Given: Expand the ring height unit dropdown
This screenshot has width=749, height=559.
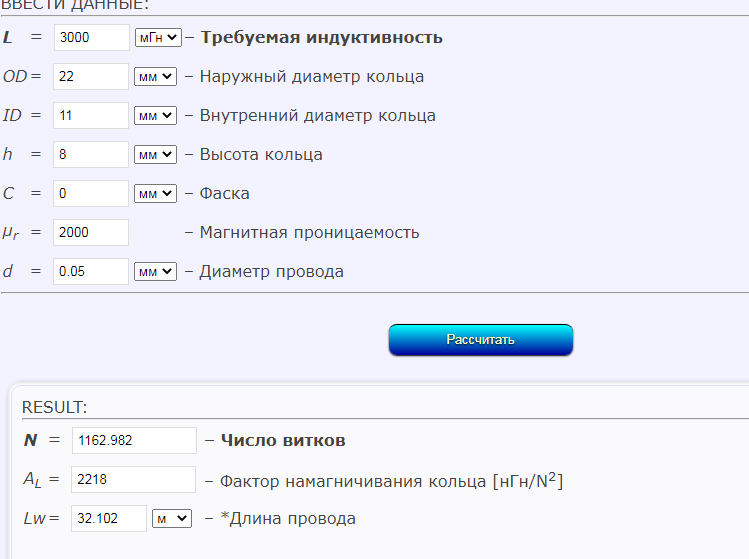Looking at the screenshot, I should point(155,155).
